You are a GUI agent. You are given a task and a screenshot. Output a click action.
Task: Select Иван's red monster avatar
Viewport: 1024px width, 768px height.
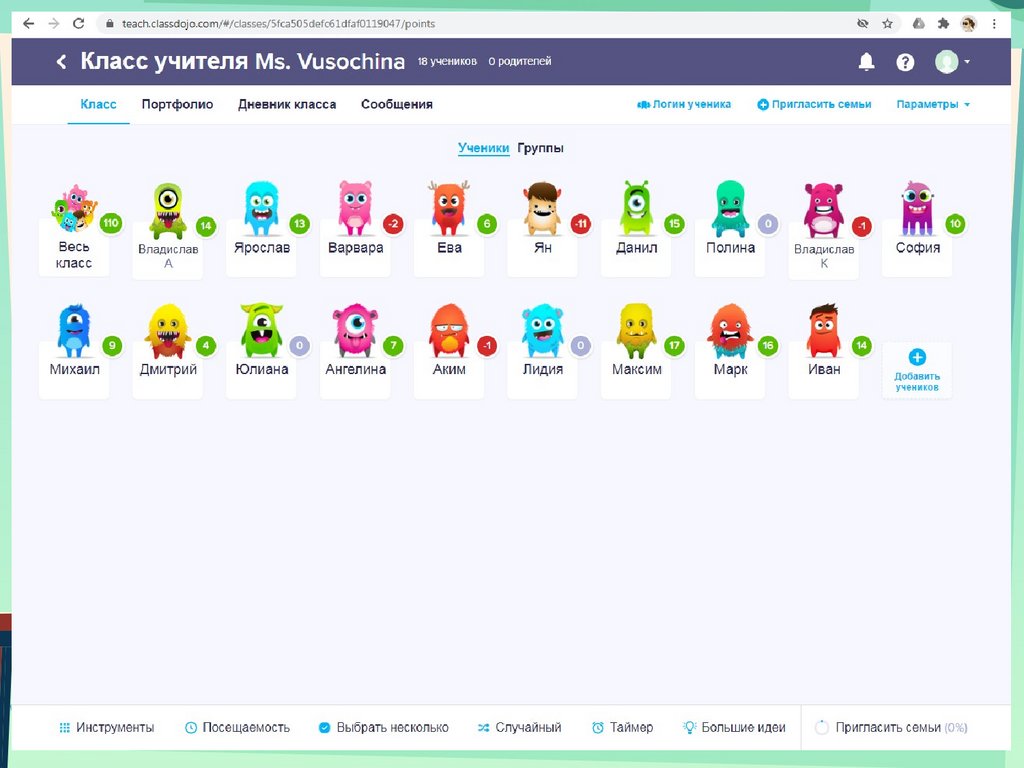(x=824, y=330)
